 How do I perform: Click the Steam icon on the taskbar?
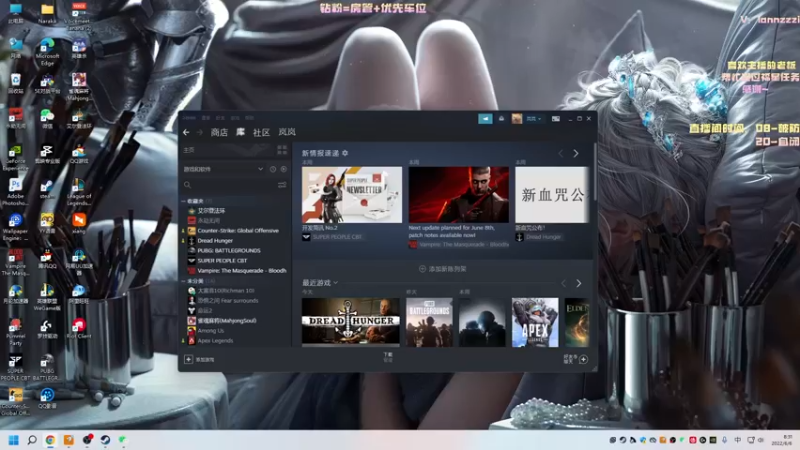point(105,440)
